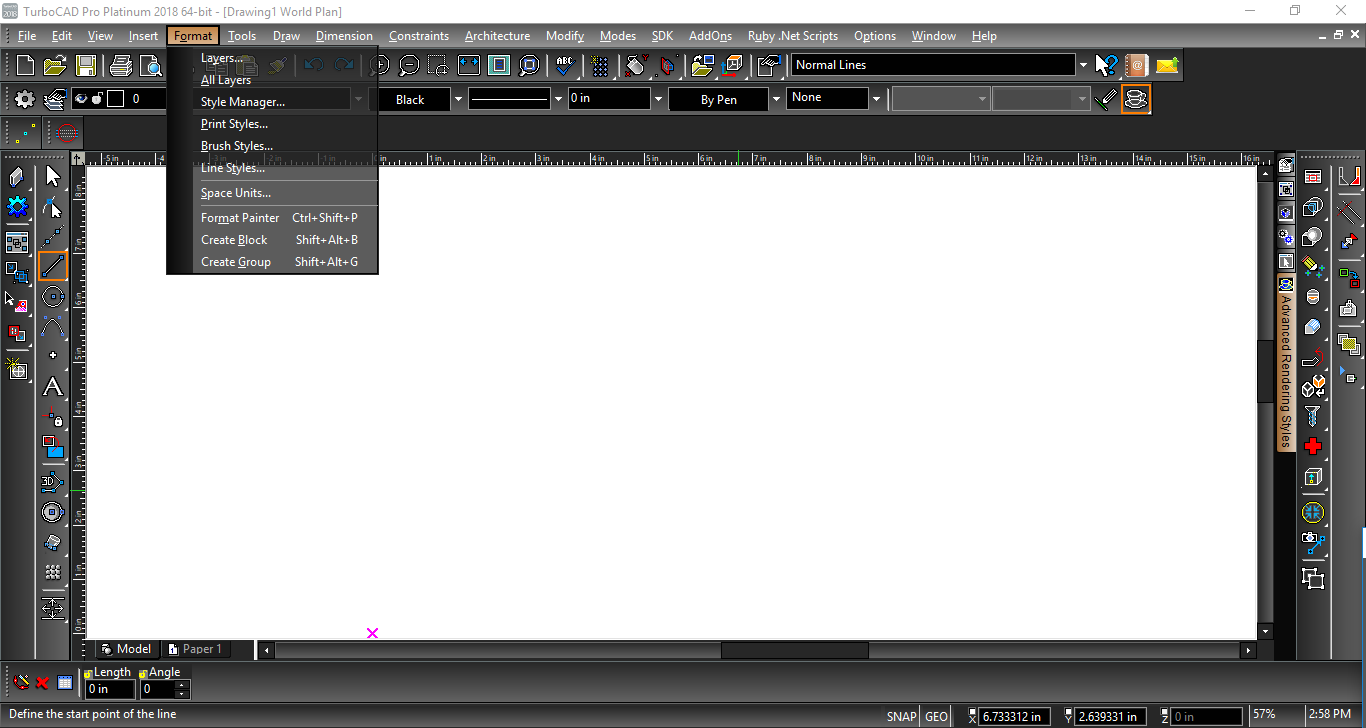Open the Layers manager icon beside the gear
1366x728 pixels.
pyautogui.click(x=55, y=99)
